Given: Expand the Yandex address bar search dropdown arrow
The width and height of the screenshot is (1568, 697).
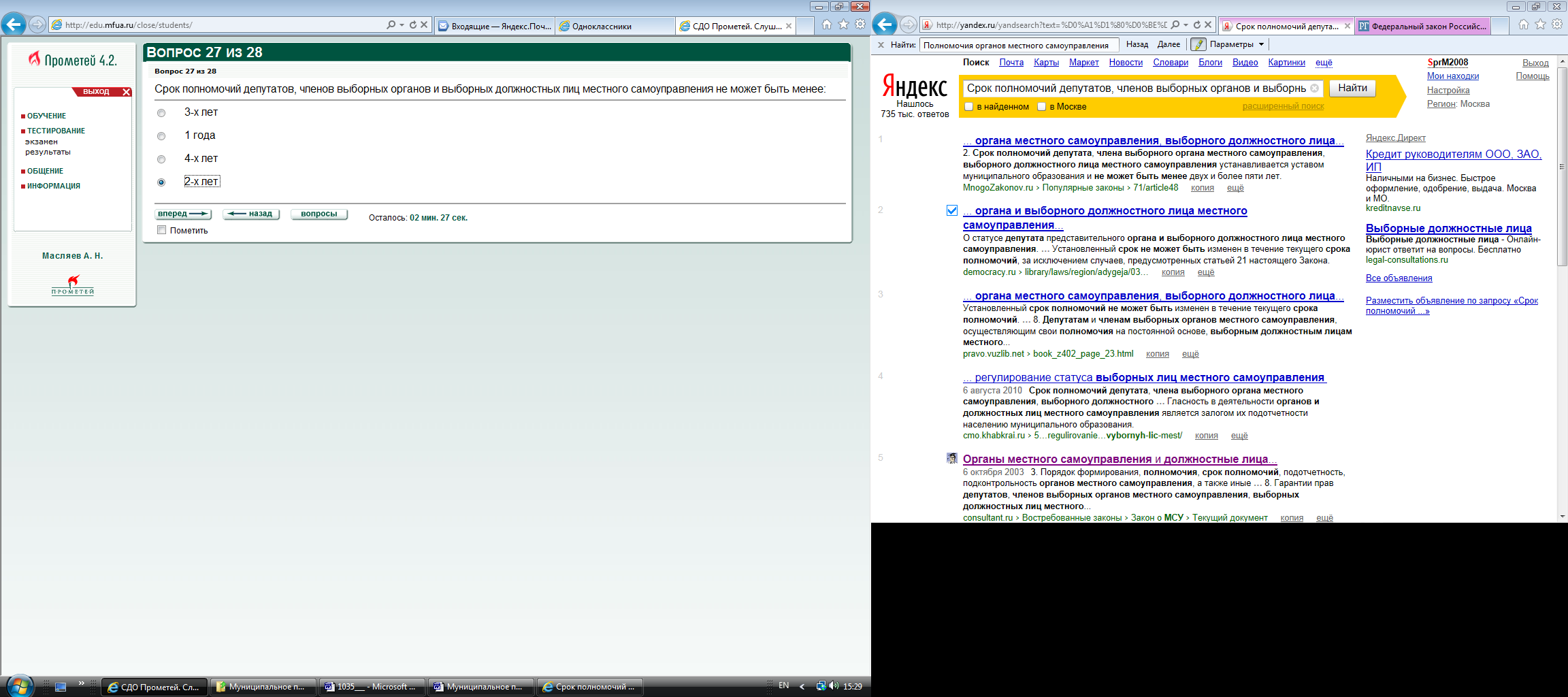Looking at the screenshot, I should click(1186, 25).
